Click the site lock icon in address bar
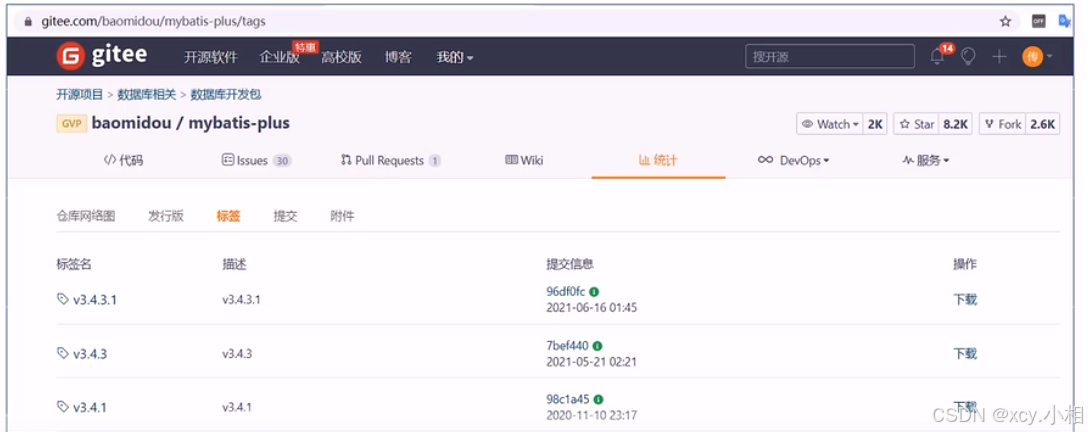This screenshot has width=1088, height=432. (28, 21)
